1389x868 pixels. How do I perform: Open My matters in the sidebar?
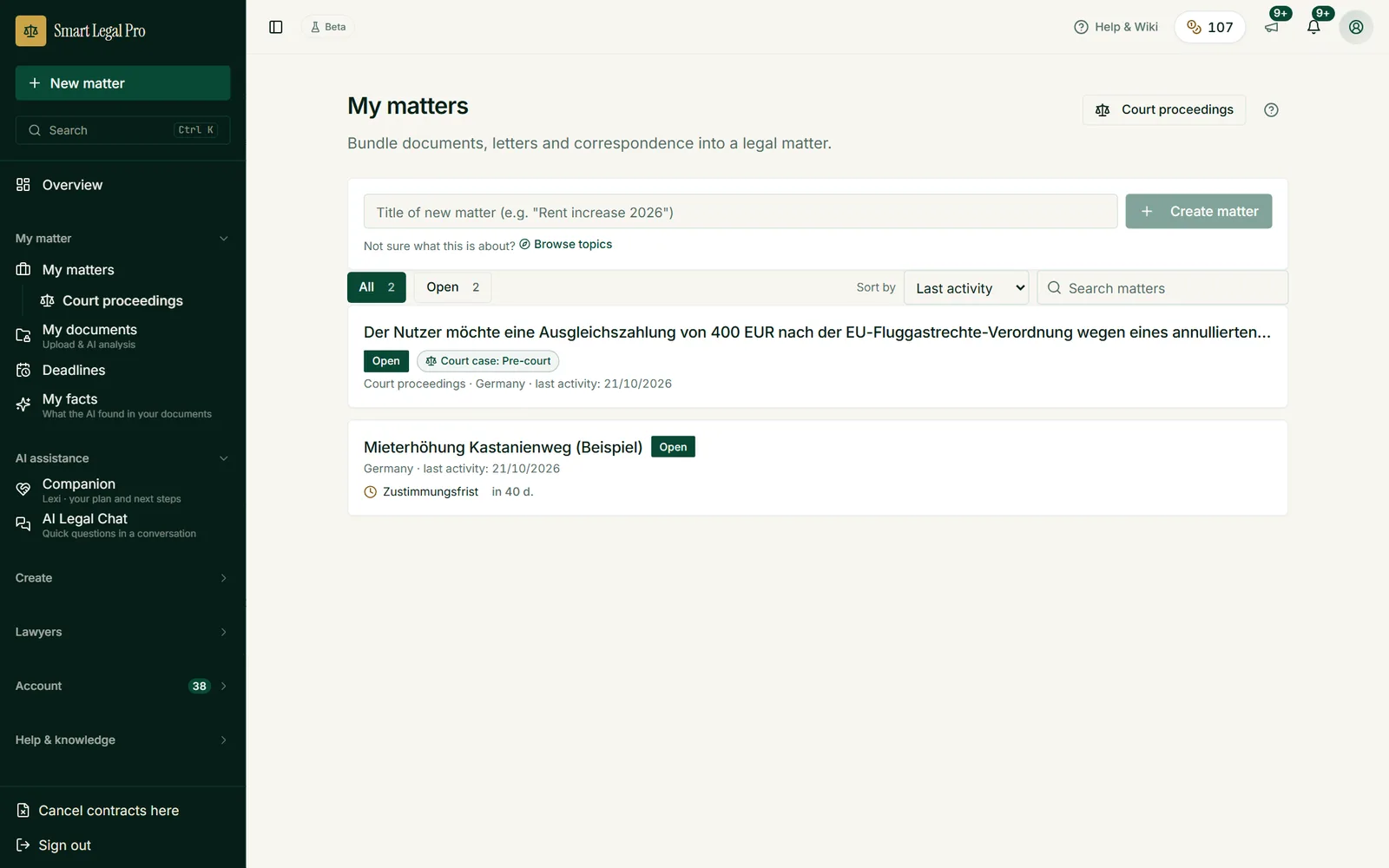tap(122, 270)
